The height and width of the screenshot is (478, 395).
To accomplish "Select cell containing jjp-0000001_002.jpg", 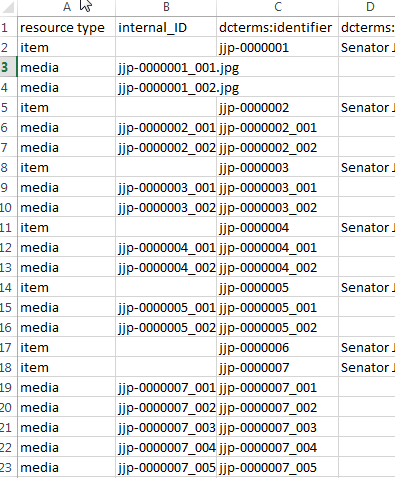I will (x=166, y=87).
